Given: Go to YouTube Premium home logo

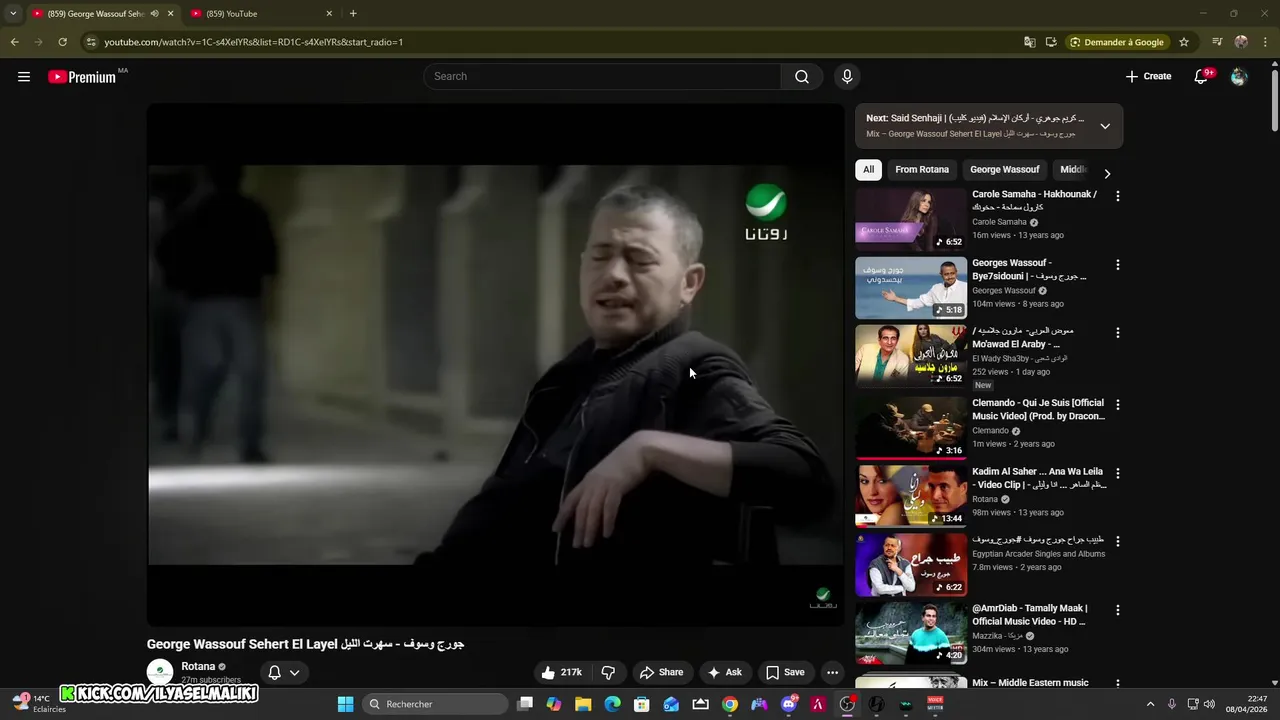Looking at the screenshot, I should point(82,77).
